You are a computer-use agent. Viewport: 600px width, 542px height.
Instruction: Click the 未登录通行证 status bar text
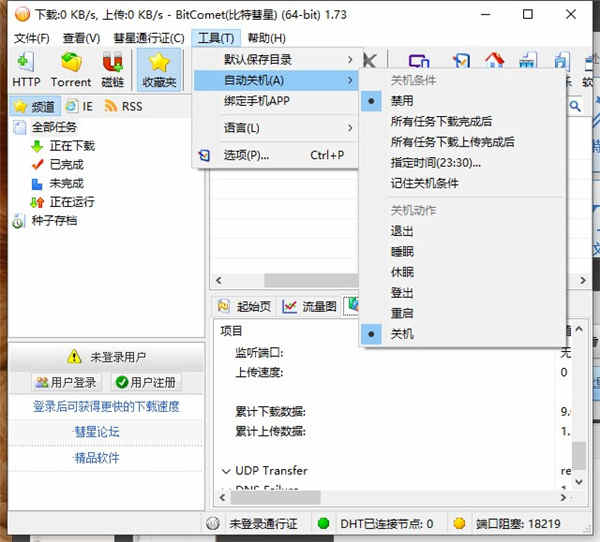(263, 524)
